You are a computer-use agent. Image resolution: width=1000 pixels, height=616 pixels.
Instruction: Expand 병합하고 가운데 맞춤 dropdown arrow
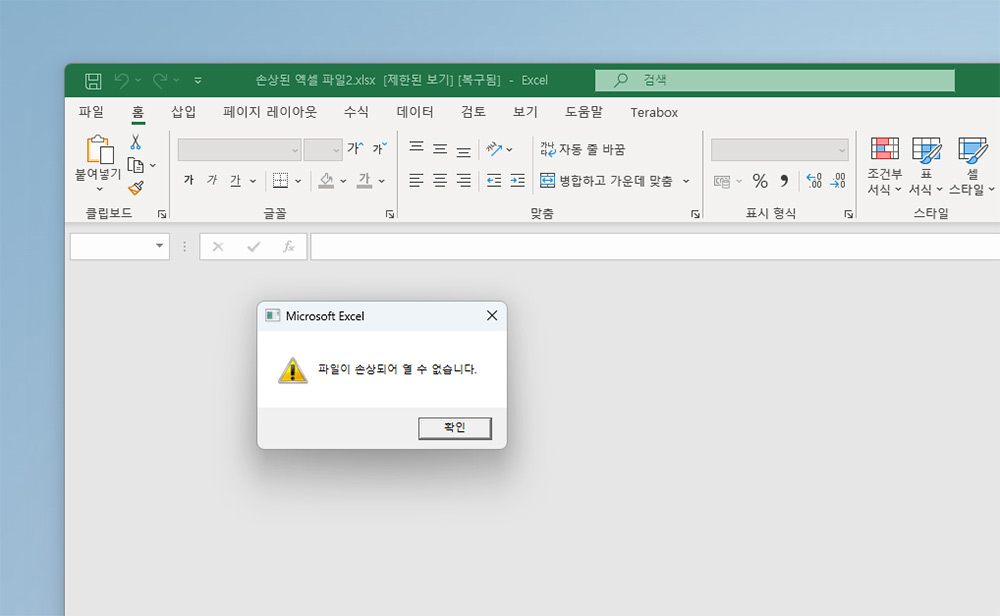[686, 181]
